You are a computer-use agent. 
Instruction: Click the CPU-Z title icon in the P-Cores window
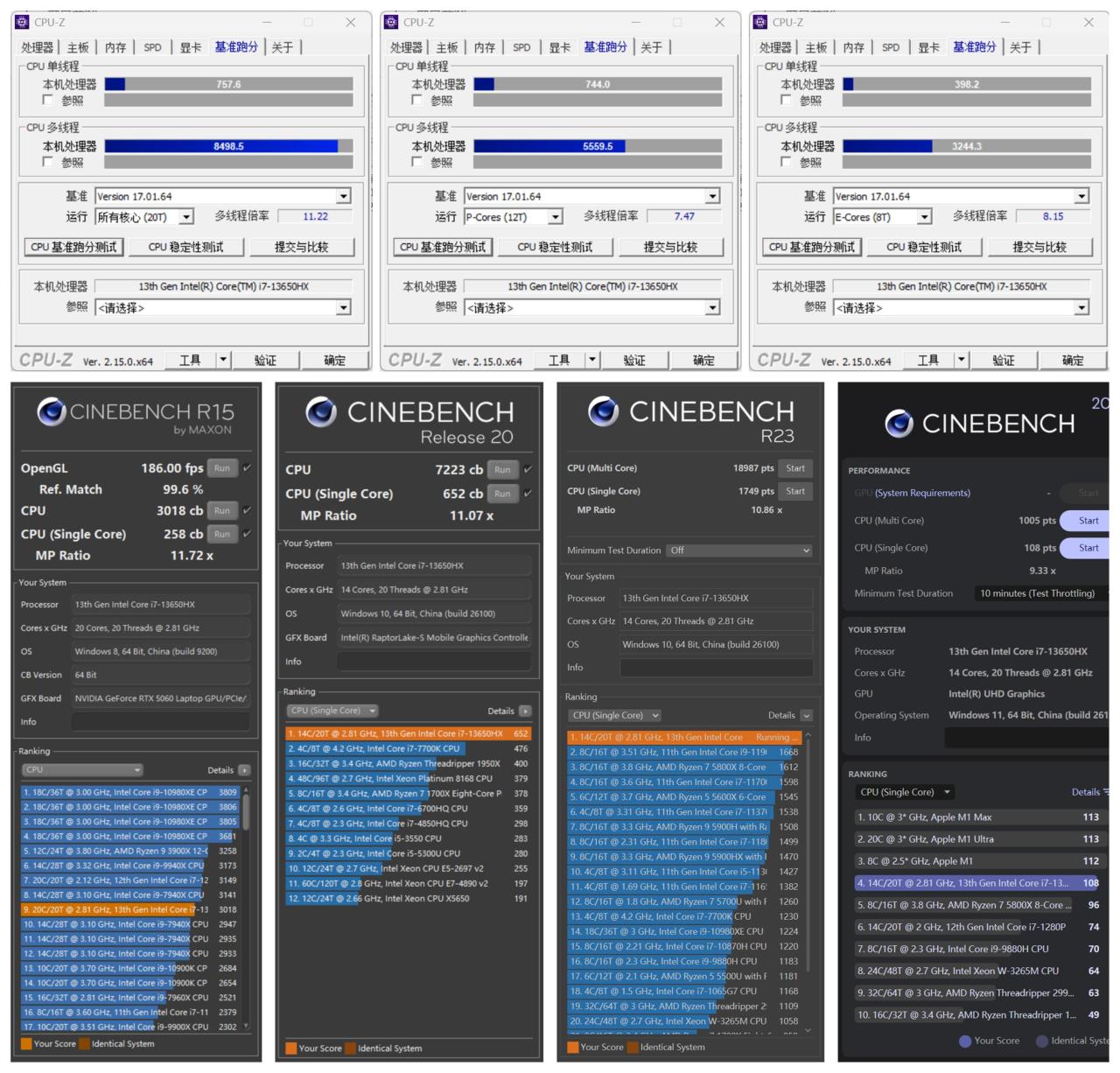[391, 23]
